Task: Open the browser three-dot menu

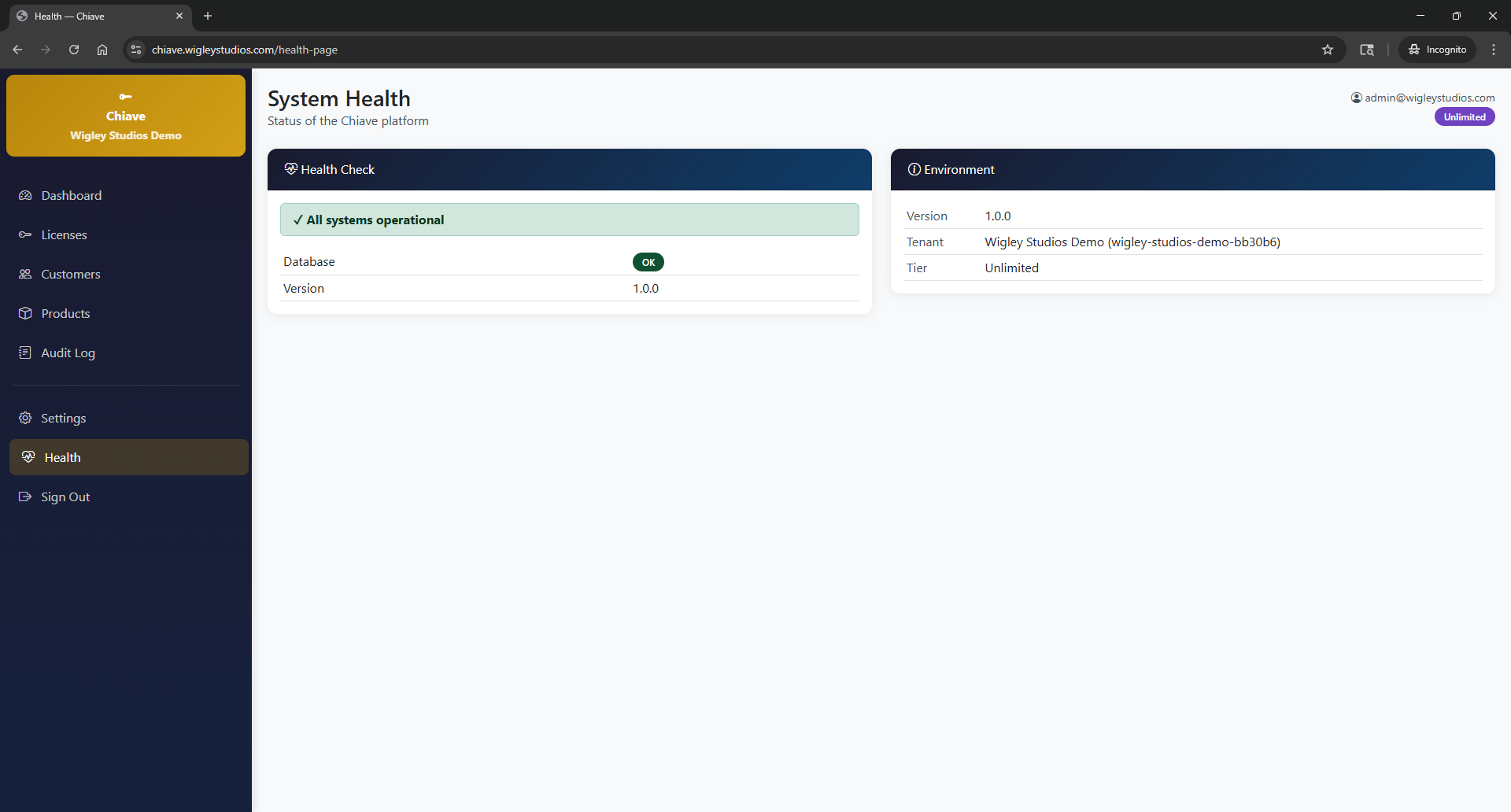Action: 1493,49
